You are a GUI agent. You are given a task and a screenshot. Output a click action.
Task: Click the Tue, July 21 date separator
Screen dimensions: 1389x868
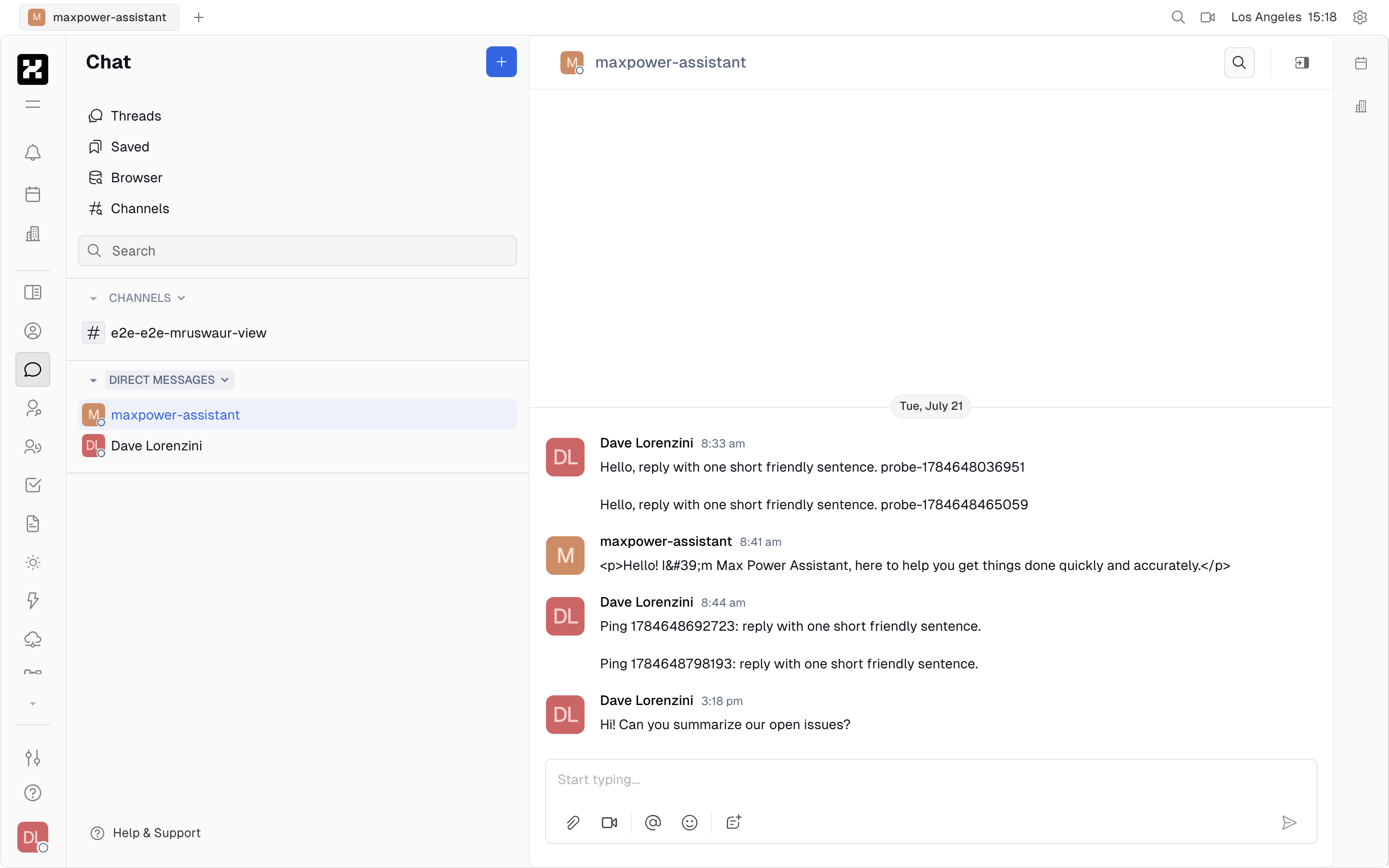pyautogui.click(x=930, y=407)
